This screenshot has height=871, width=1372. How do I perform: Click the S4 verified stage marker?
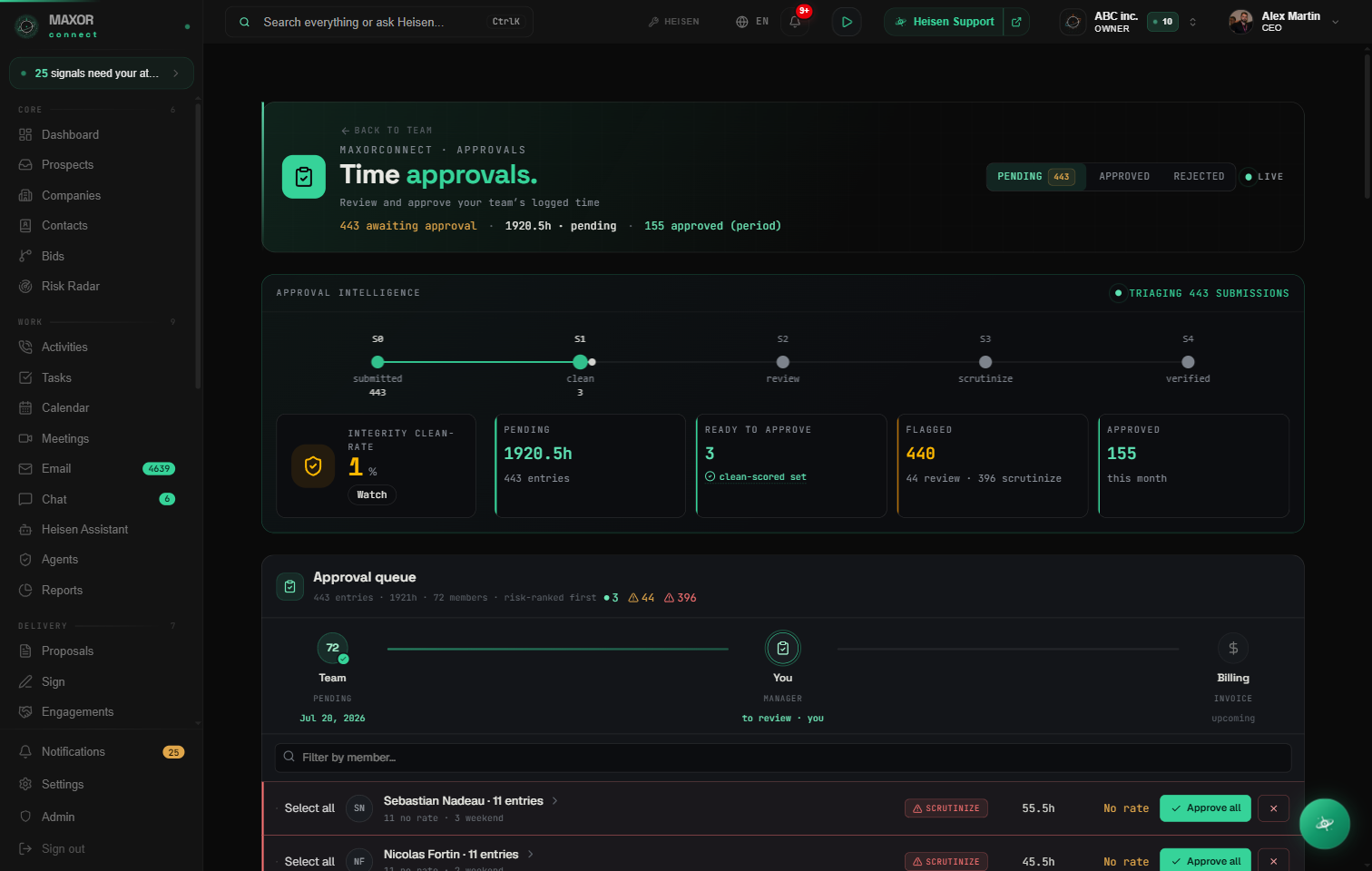tap(1188, 362)
